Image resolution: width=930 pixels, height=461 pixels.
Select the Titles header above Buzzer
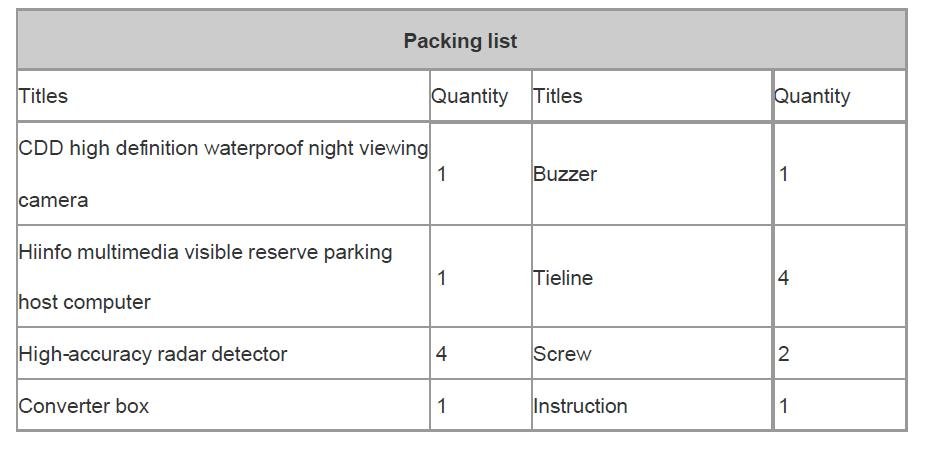pyautogui.click(x=557, y=96)
